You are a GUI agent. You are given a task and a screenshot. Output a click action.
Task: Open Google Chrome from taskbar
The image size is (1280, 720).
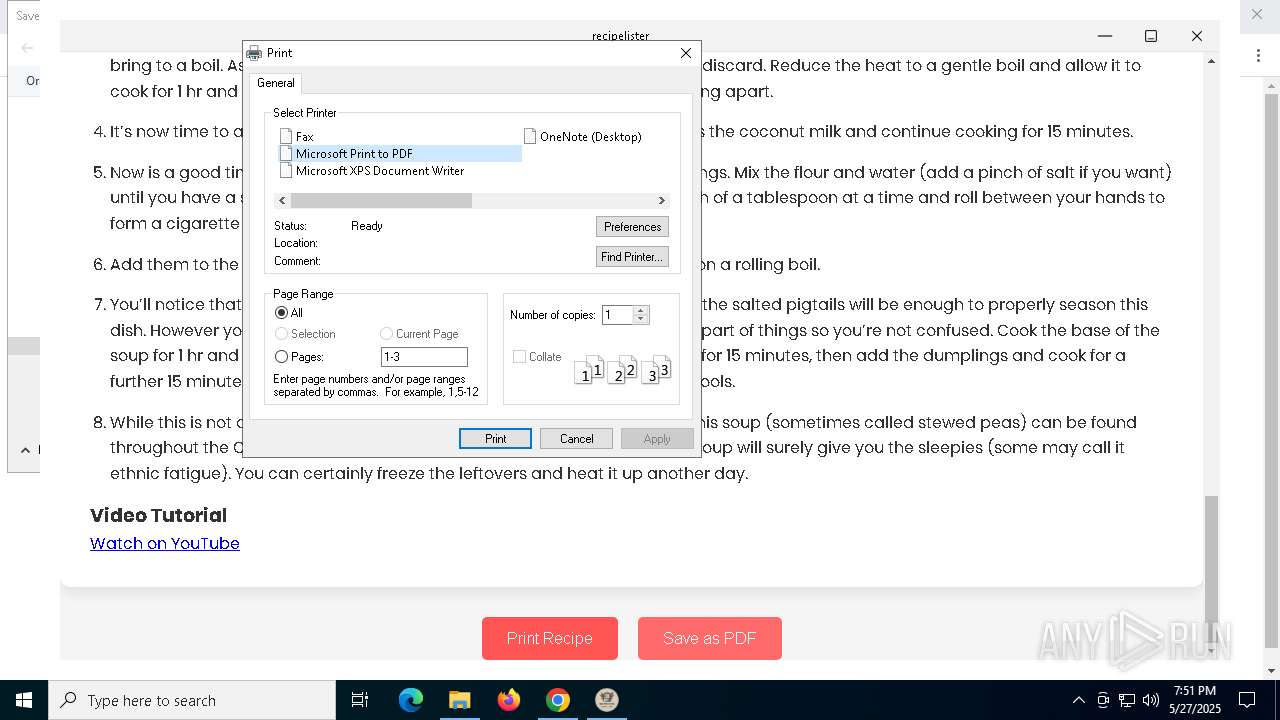coord(558,700)
